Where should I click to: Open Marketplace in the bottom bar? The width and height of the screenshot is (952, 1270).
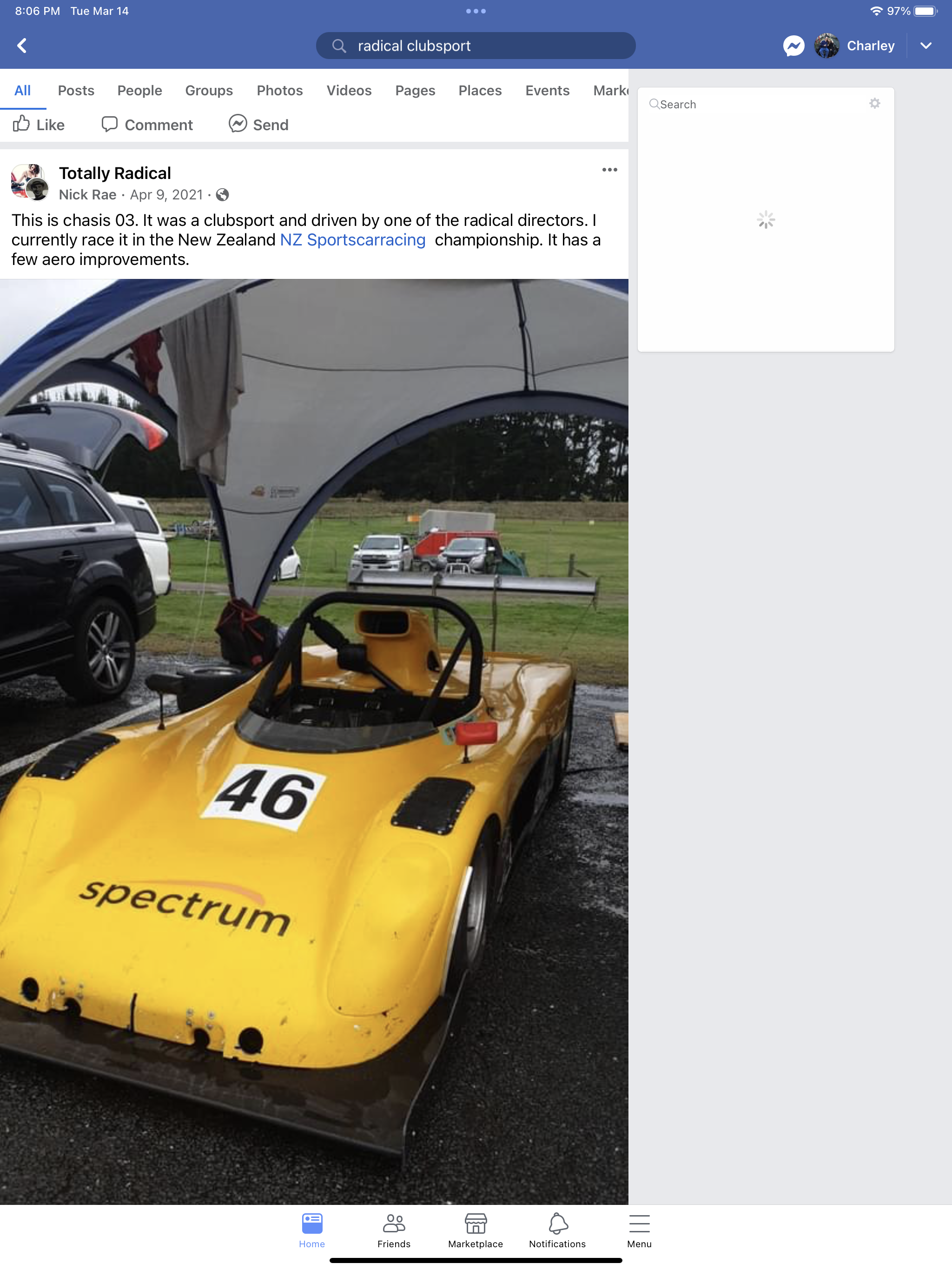(476, 1230)
